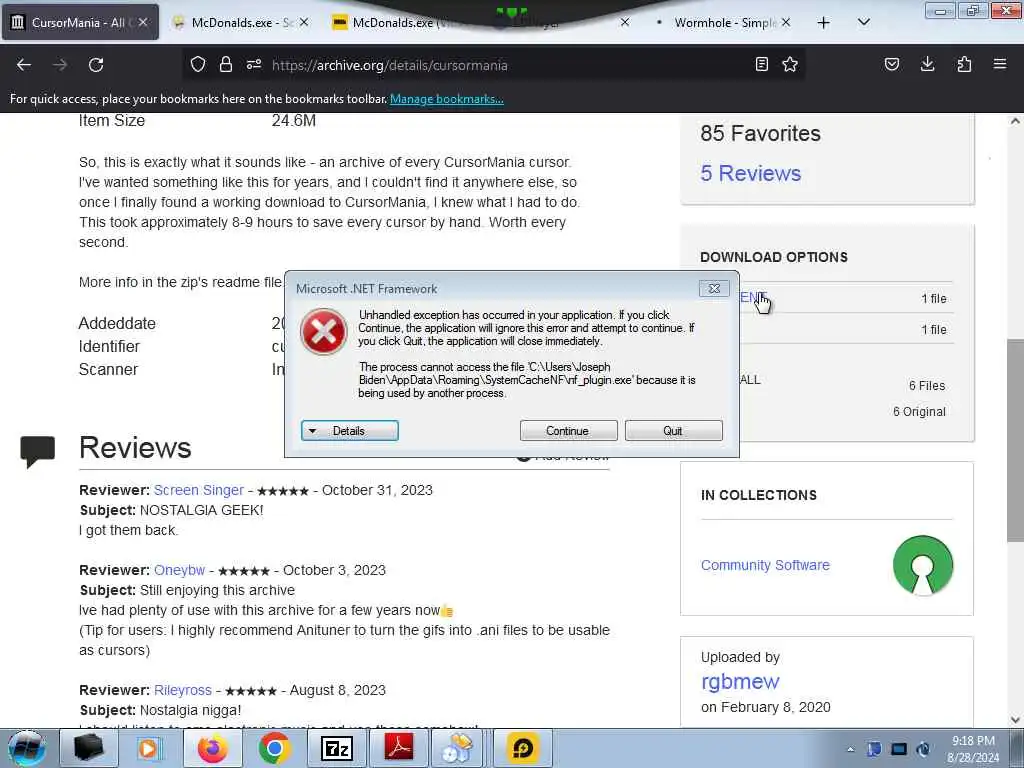Click Continue in the .NET error dialog
1024x768 pixels.
coord(568,431)
